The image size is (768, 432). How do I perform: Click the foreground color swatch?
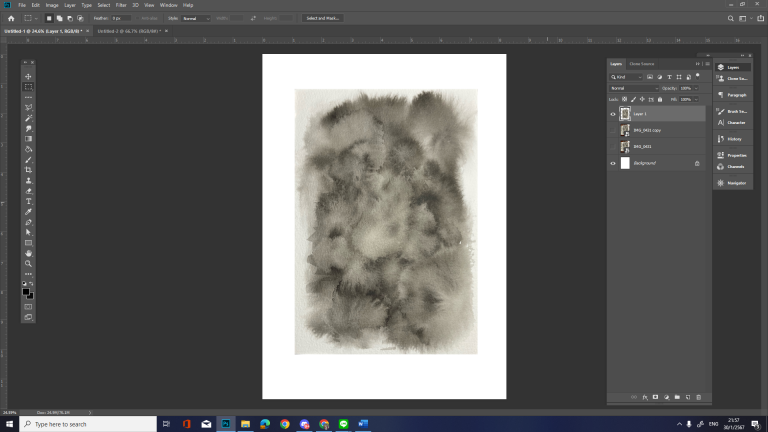coord(26,290)
